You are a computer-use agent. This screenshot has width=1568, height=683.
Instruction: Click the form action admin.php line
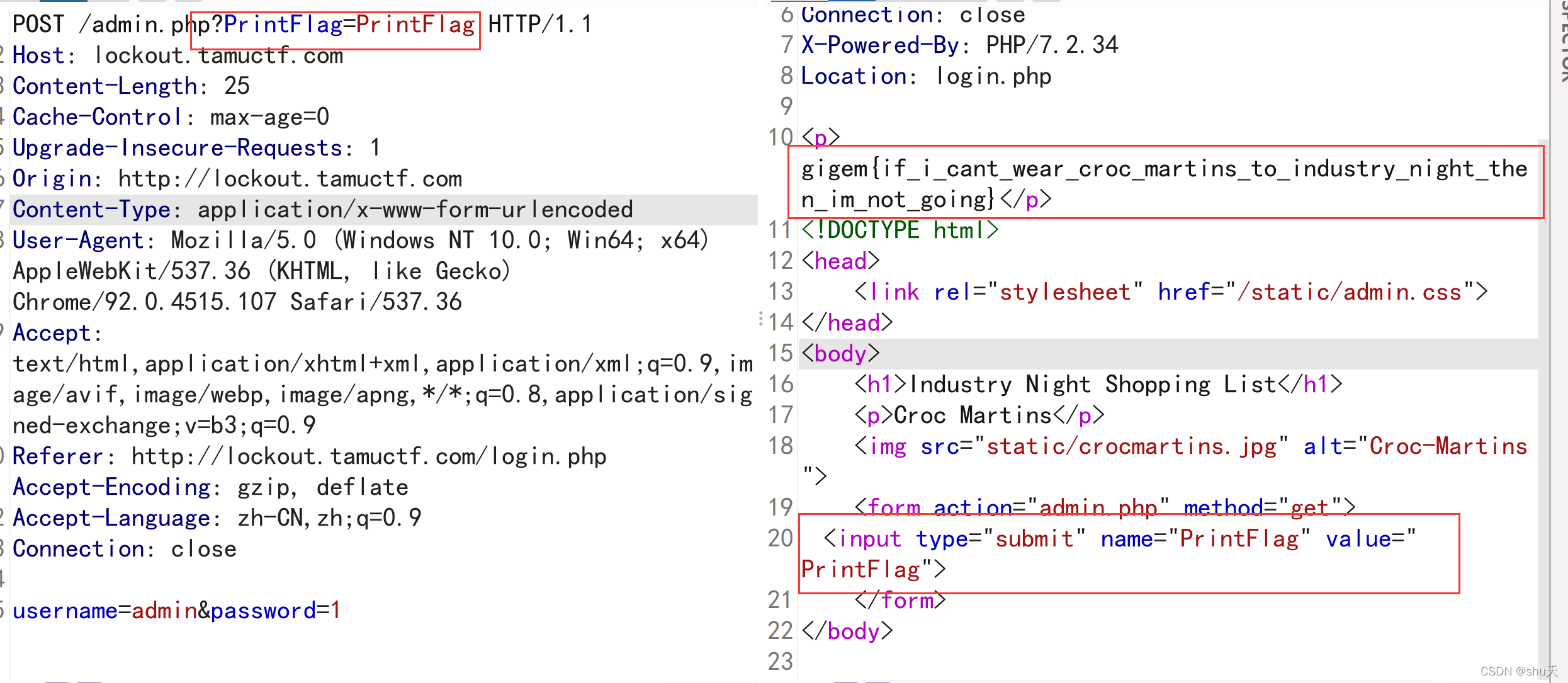click(1105, 508)
